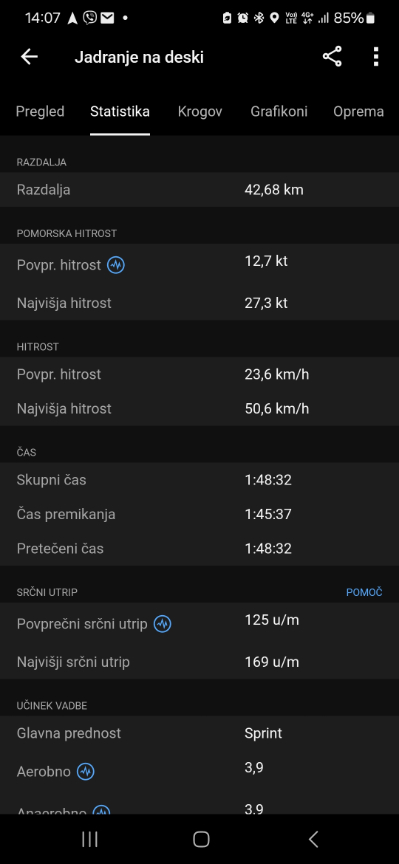Tap info icon beside Aerobno
This screenshot has height=864, width=399.
pyautogui.click(x=85, y=771)
